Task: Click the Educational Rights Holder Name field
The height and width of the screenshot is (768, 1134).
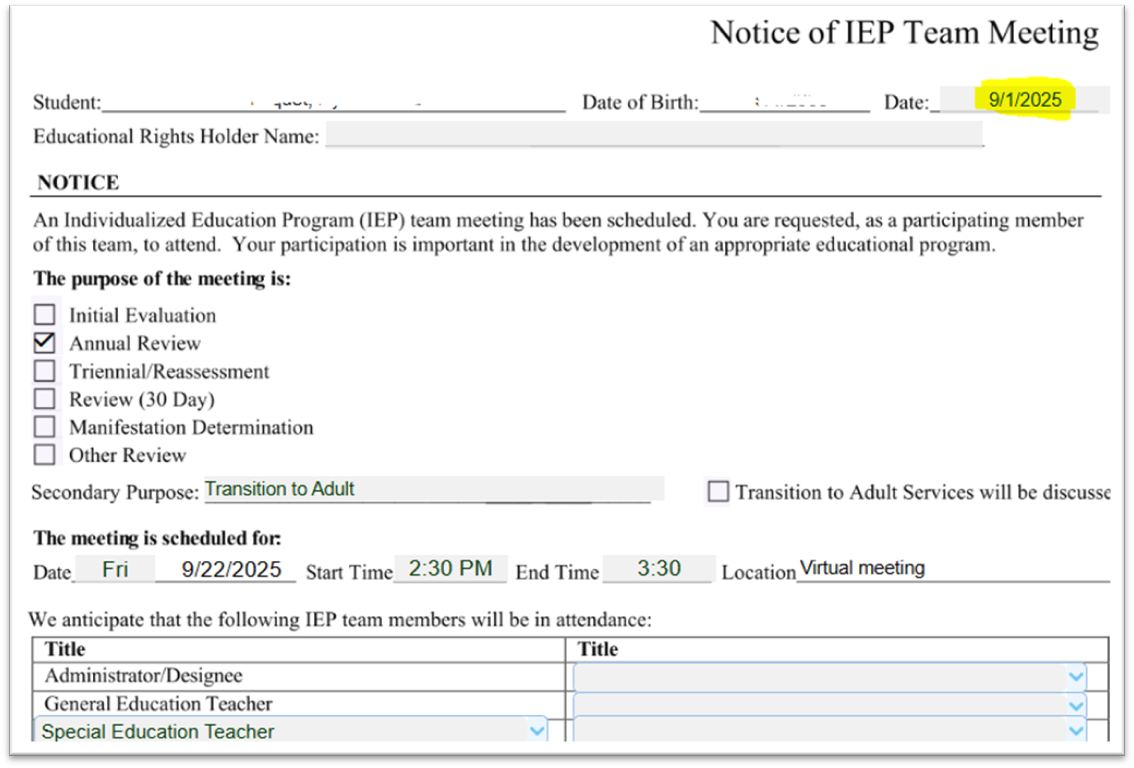Action: coord(653,136)
